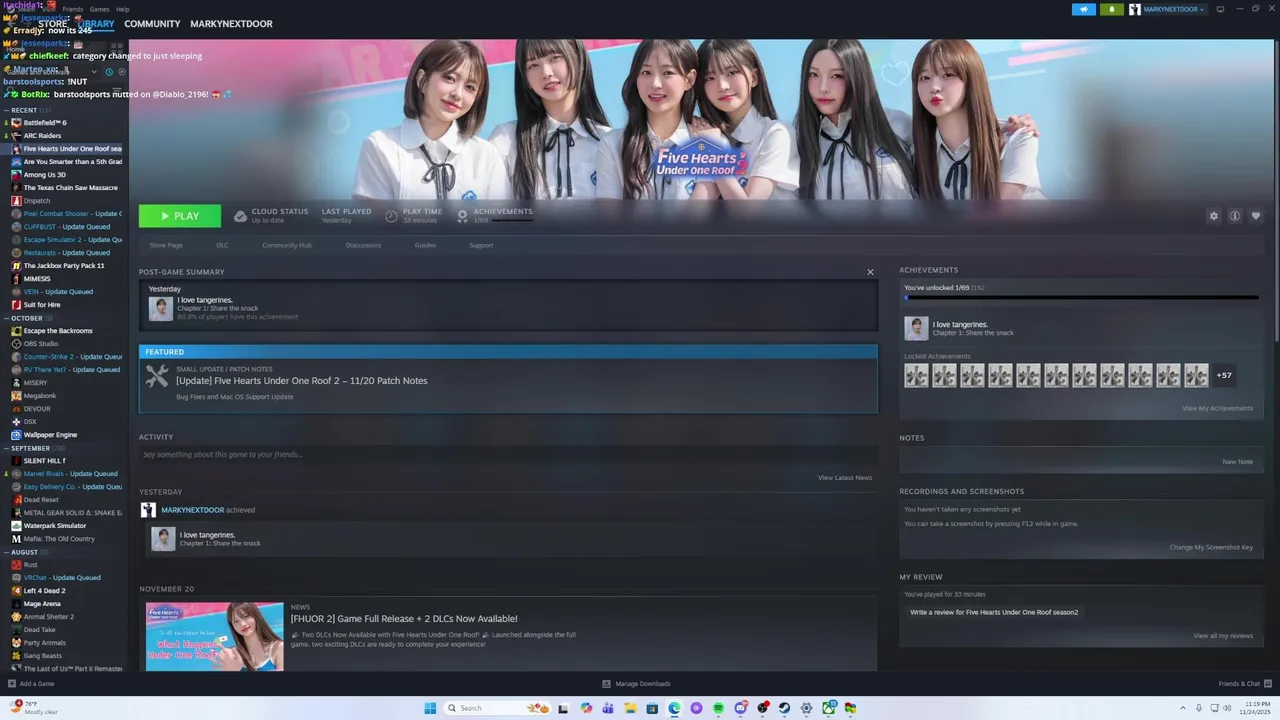This screenshot has height=720, width=1280.
Task: Add game to favorites heart
Action: coord(1256,216)
